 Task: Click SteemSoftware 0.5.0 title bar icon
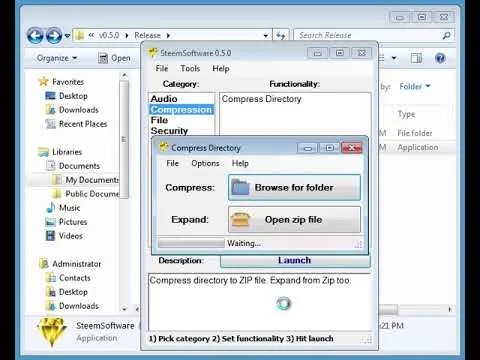(153, 53)
